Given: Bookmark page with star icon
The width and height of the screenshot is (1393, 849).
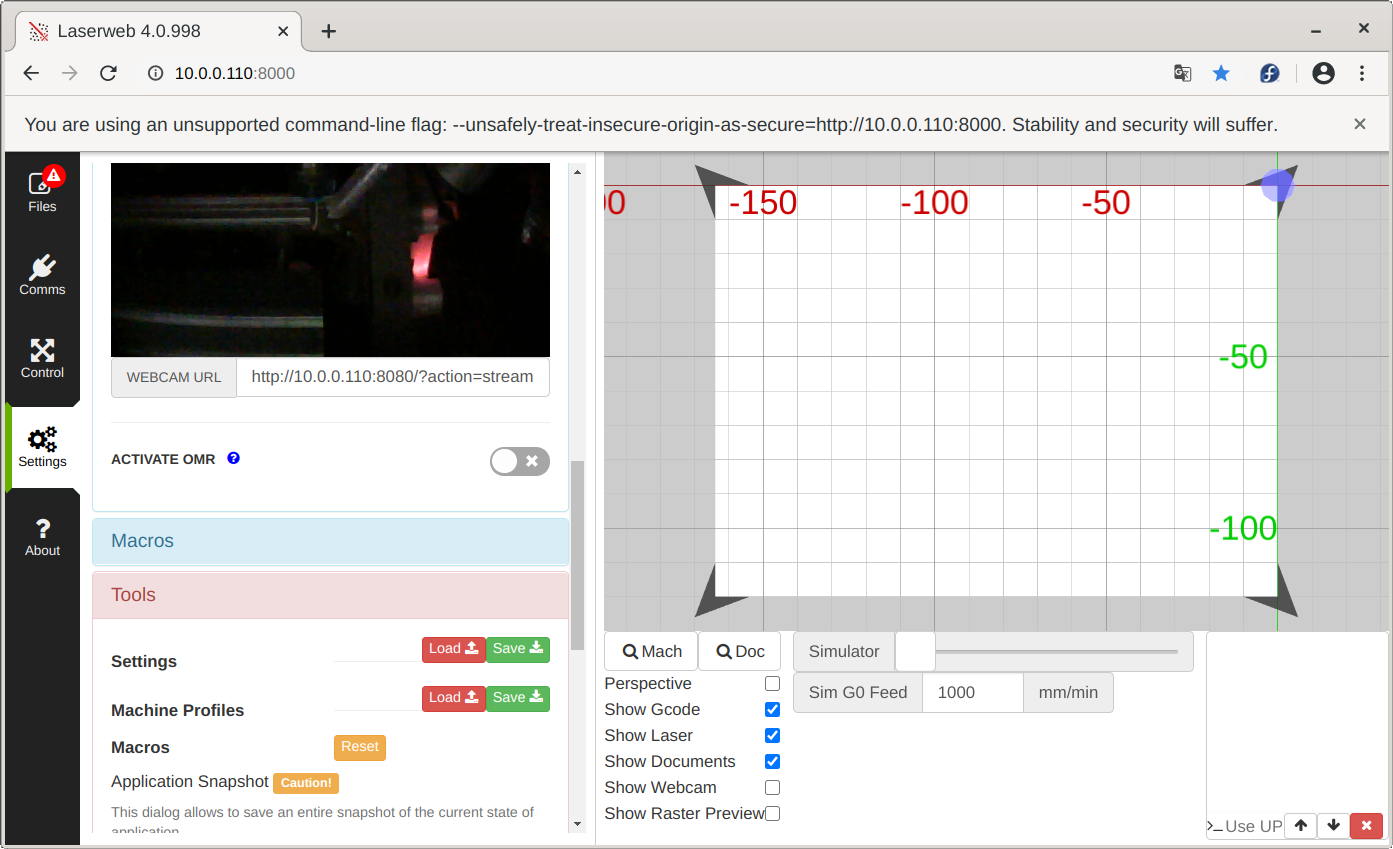Looking at the screenshot, I should pos(1221,73).
